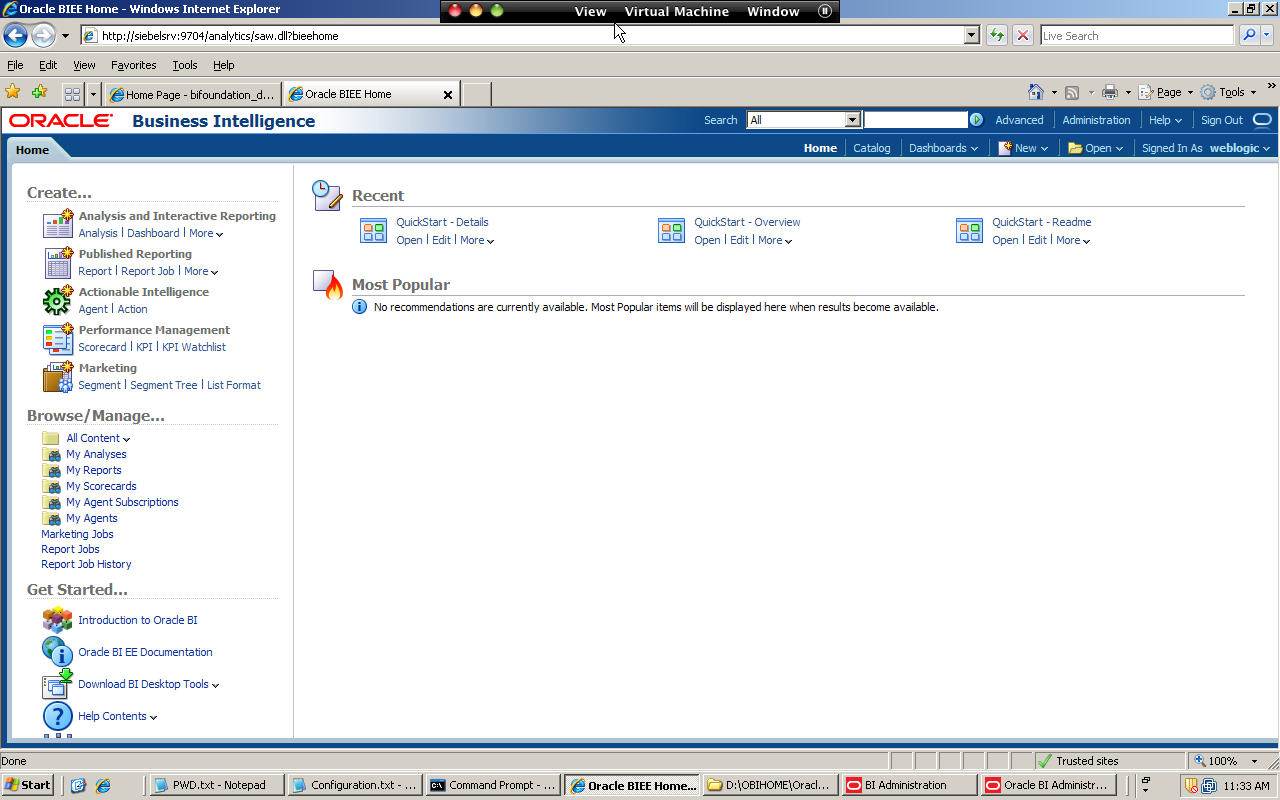Click the refresh page icon

(996, 35)
